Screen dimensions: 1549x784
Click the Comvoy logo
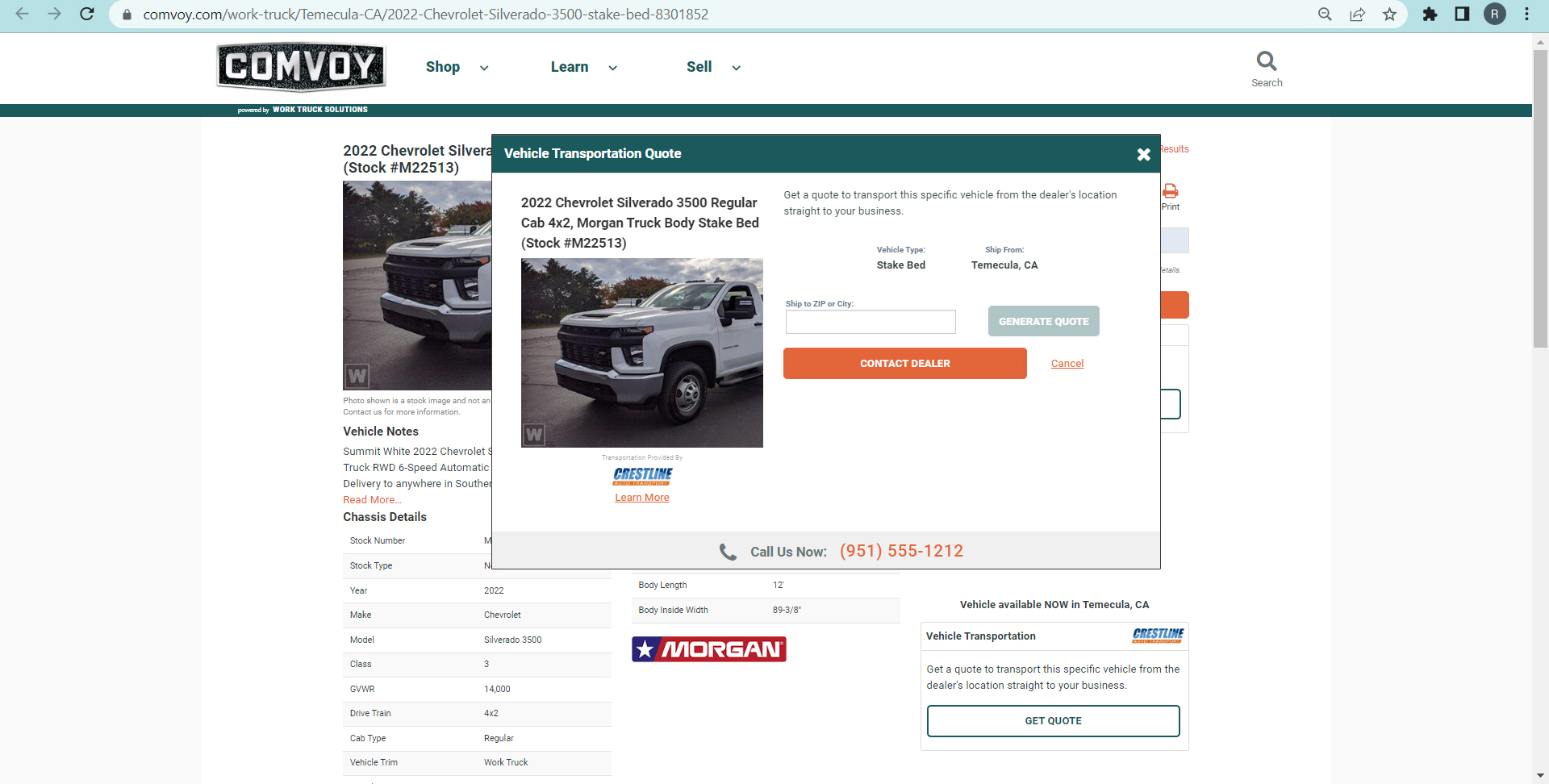coord(301,67)
